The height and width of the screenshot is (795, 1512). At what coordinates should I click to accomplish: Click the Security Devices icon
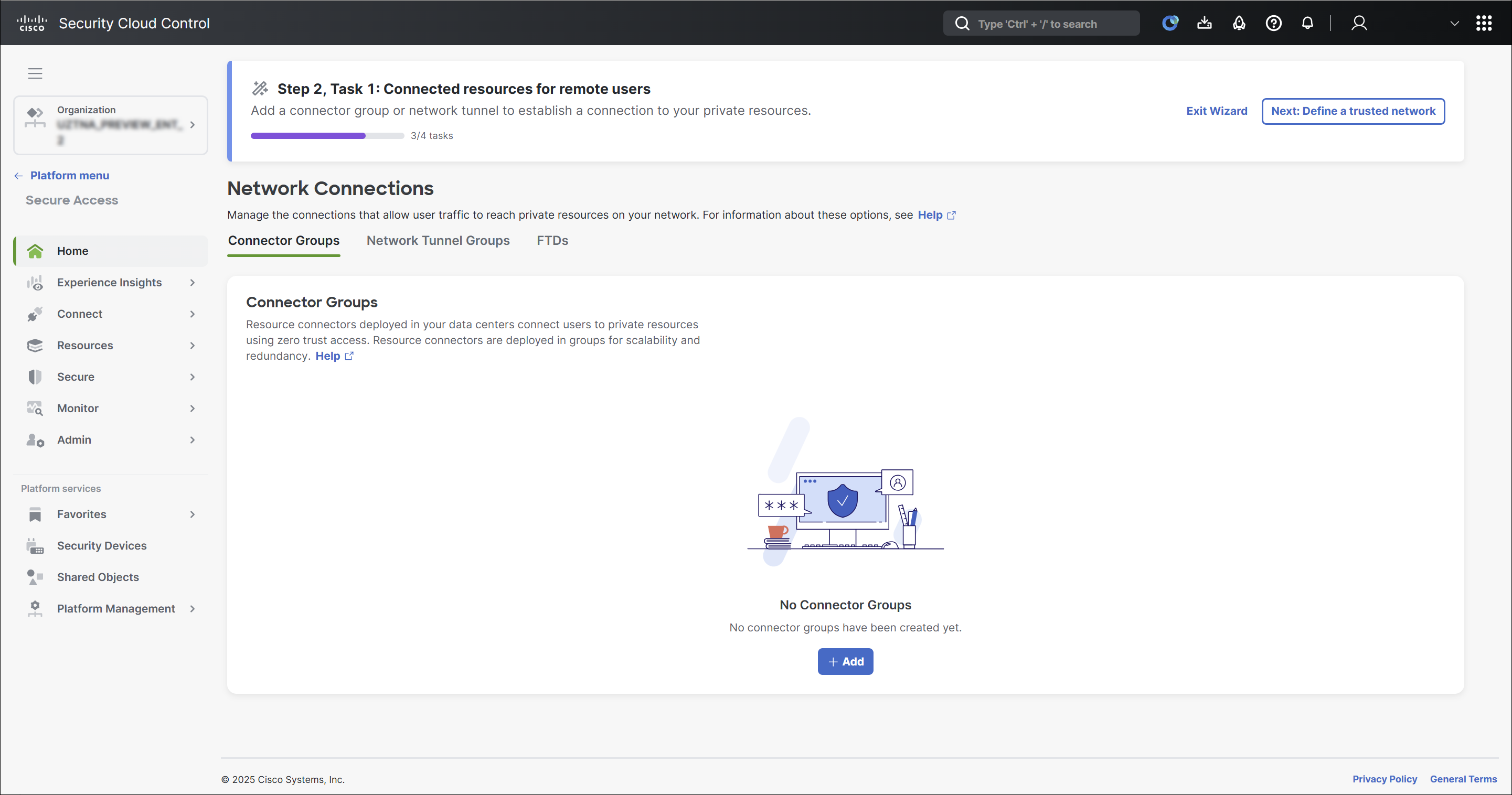coord(35,546)
